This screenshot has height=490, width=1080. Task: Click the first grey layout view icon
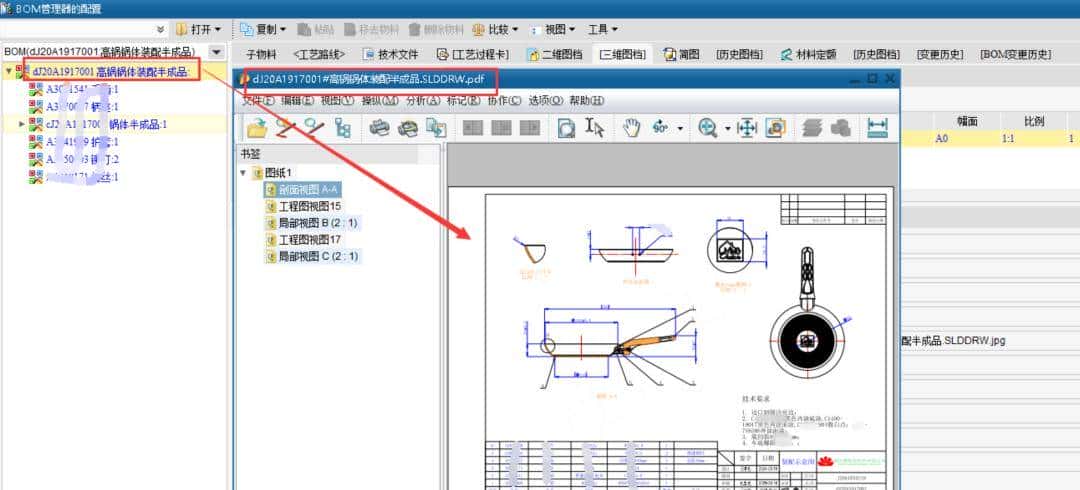click(x=472, y=127)
